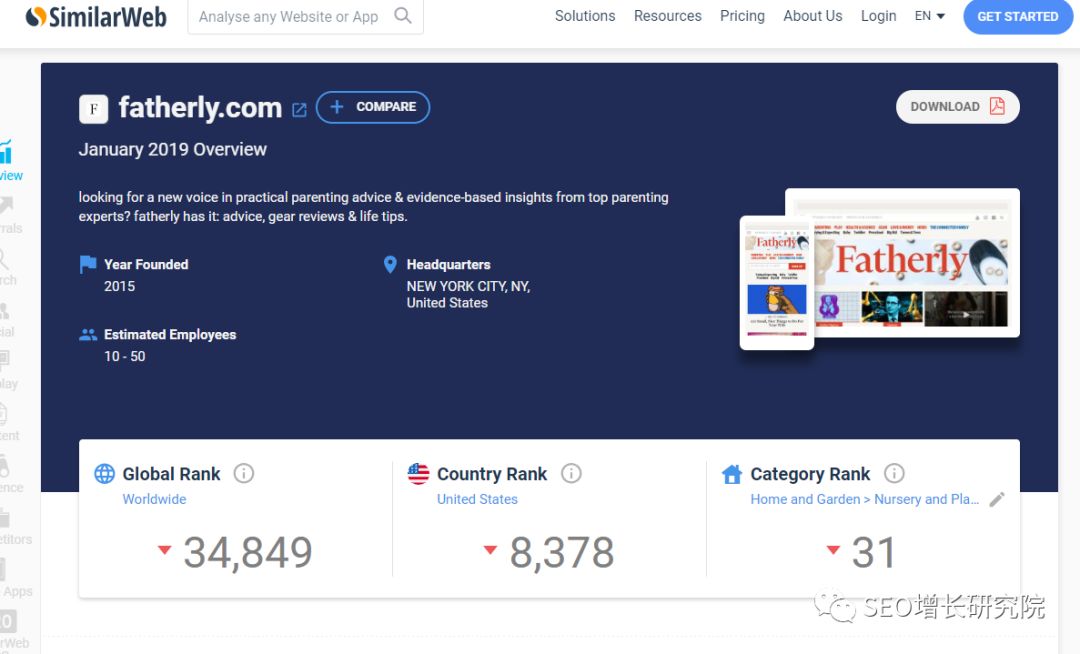Select the Search sidebar item
The image size is (1080, 654).
click(x=8, y=267)
